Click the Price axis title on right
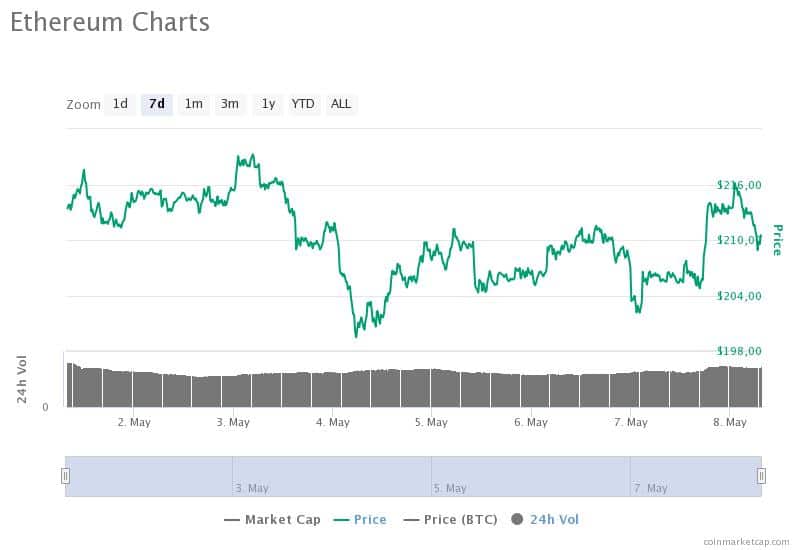Screen dimensions: 800x550 [777, 240]
